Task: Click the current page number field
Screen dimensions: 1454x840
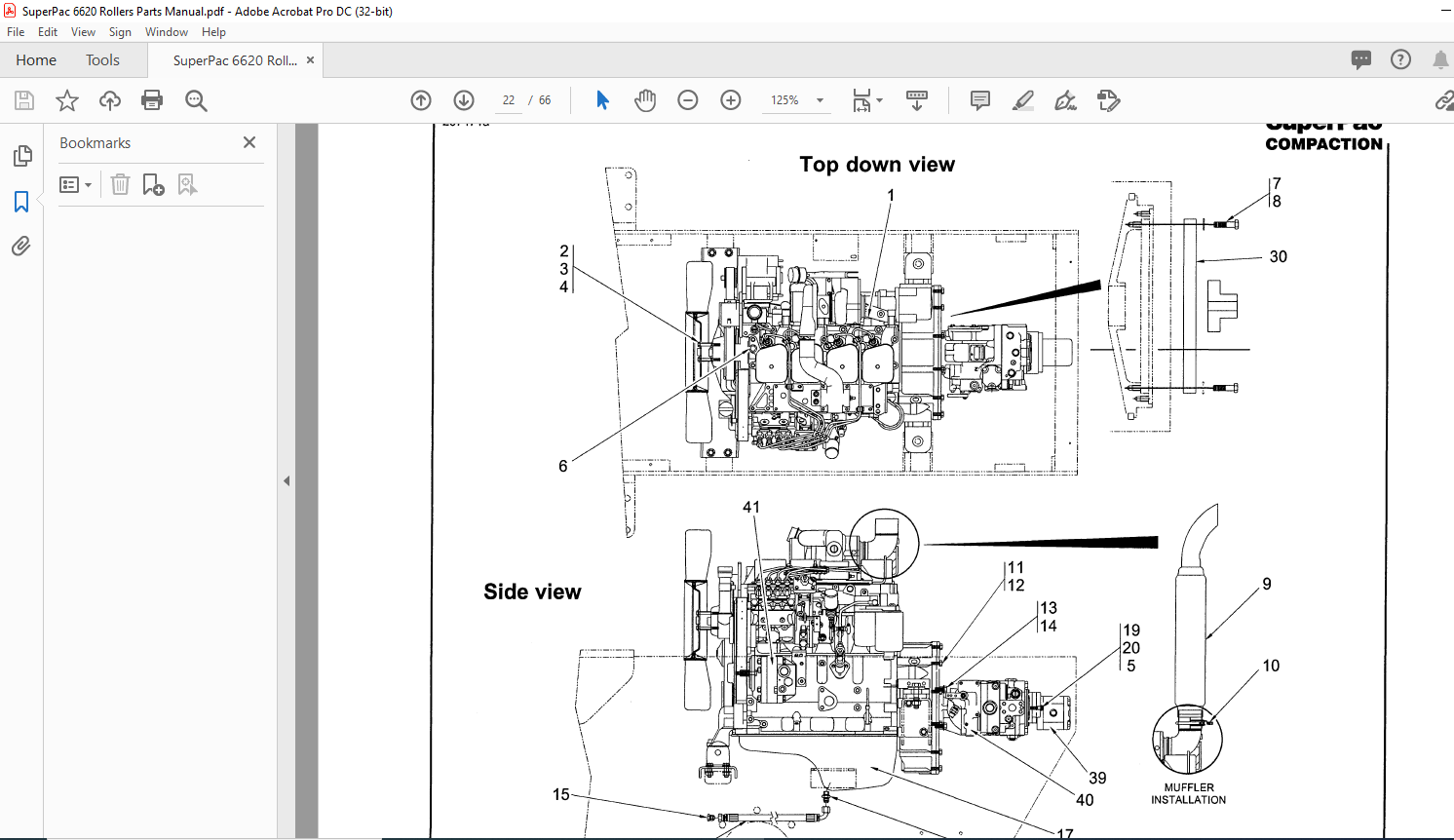Action: click(509, 100)
